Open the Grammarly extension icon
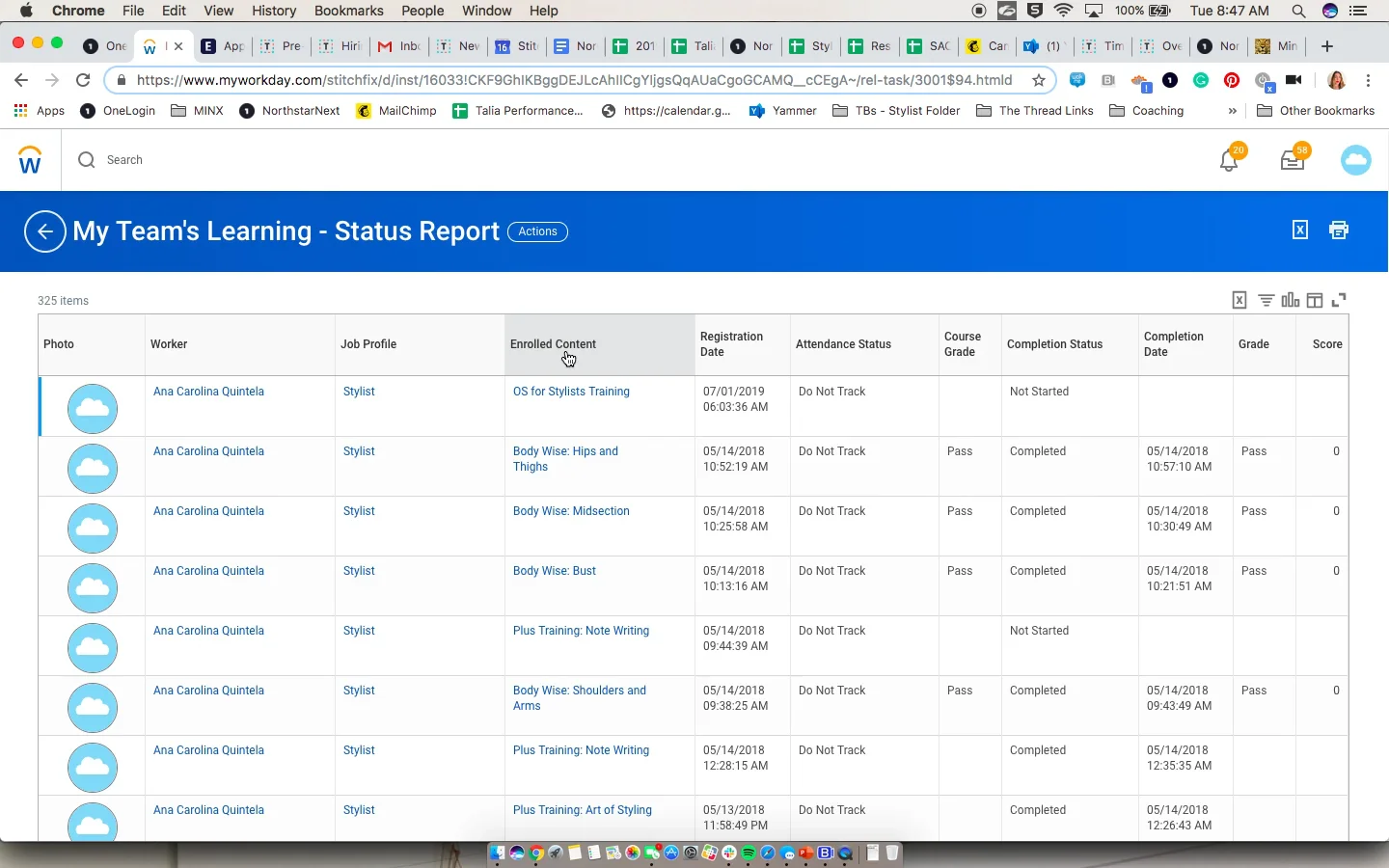This screenshot has width=1389, height=868. 1201,80
